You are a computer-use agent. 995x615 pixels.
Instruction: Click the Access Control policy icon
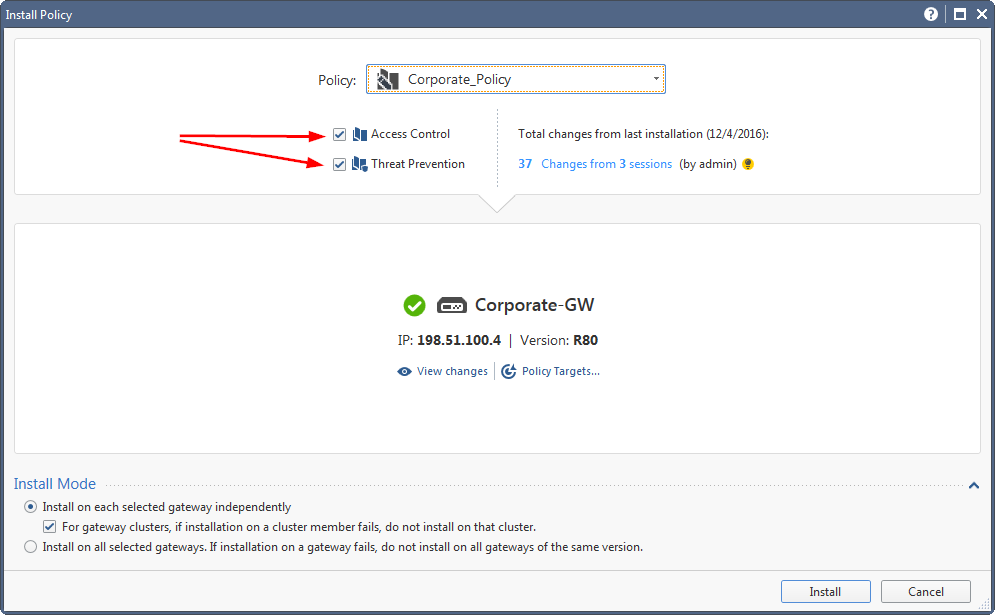point(360,134)
